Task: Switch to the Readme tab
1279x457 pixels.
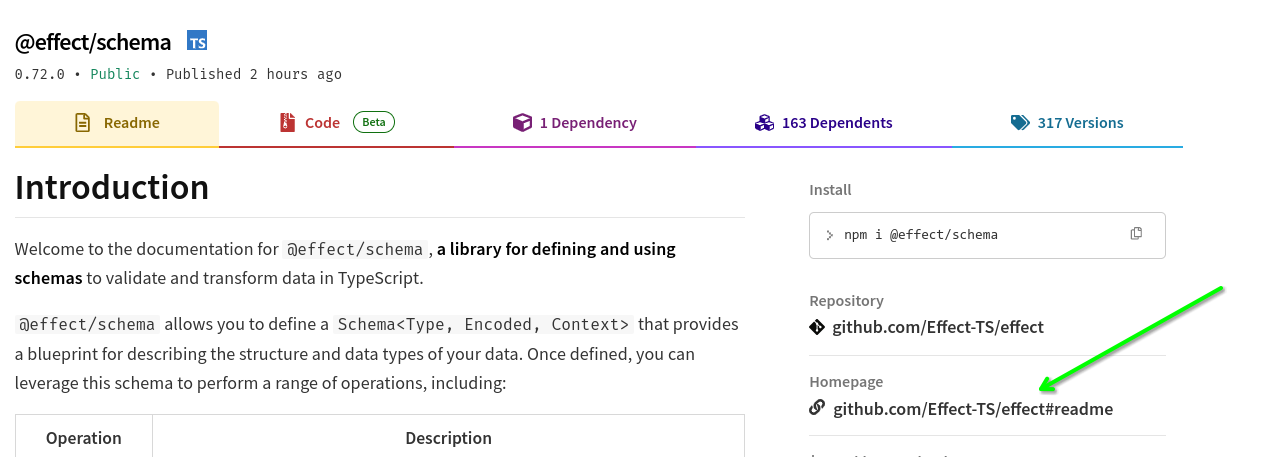Action: pos(131,123)
